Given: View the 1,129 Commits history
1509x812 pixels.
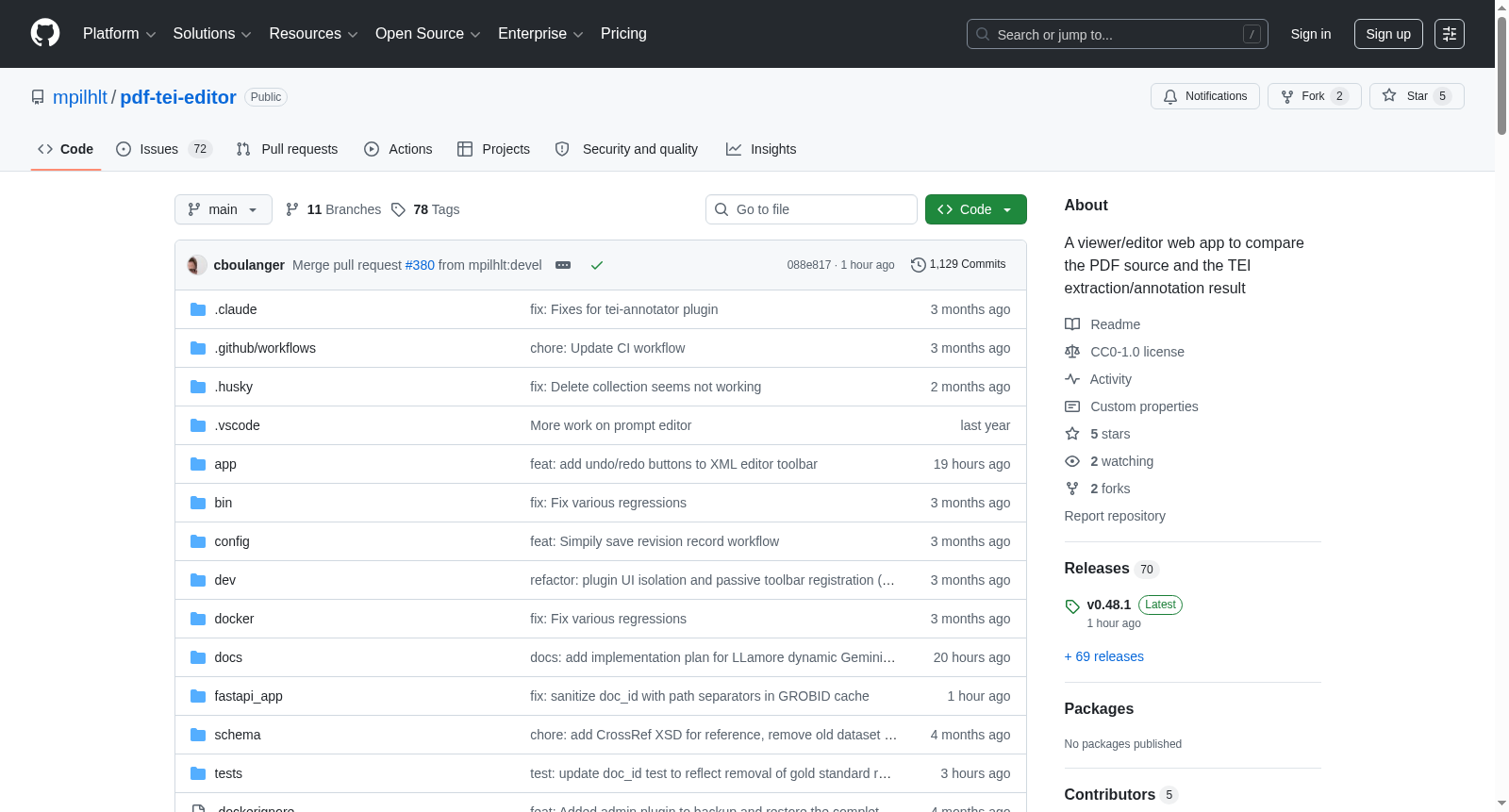Looking at the screenshot, I should [x=959, y=265].
